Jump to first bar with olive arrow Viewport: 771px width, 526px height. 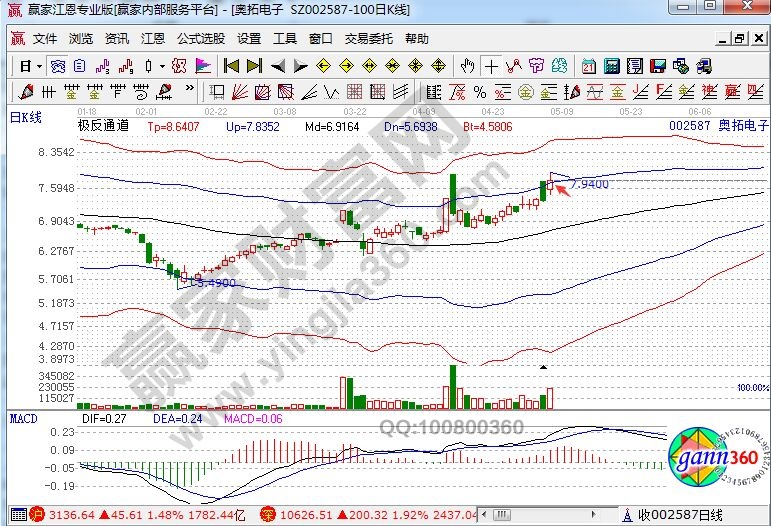tap(231, 66)
